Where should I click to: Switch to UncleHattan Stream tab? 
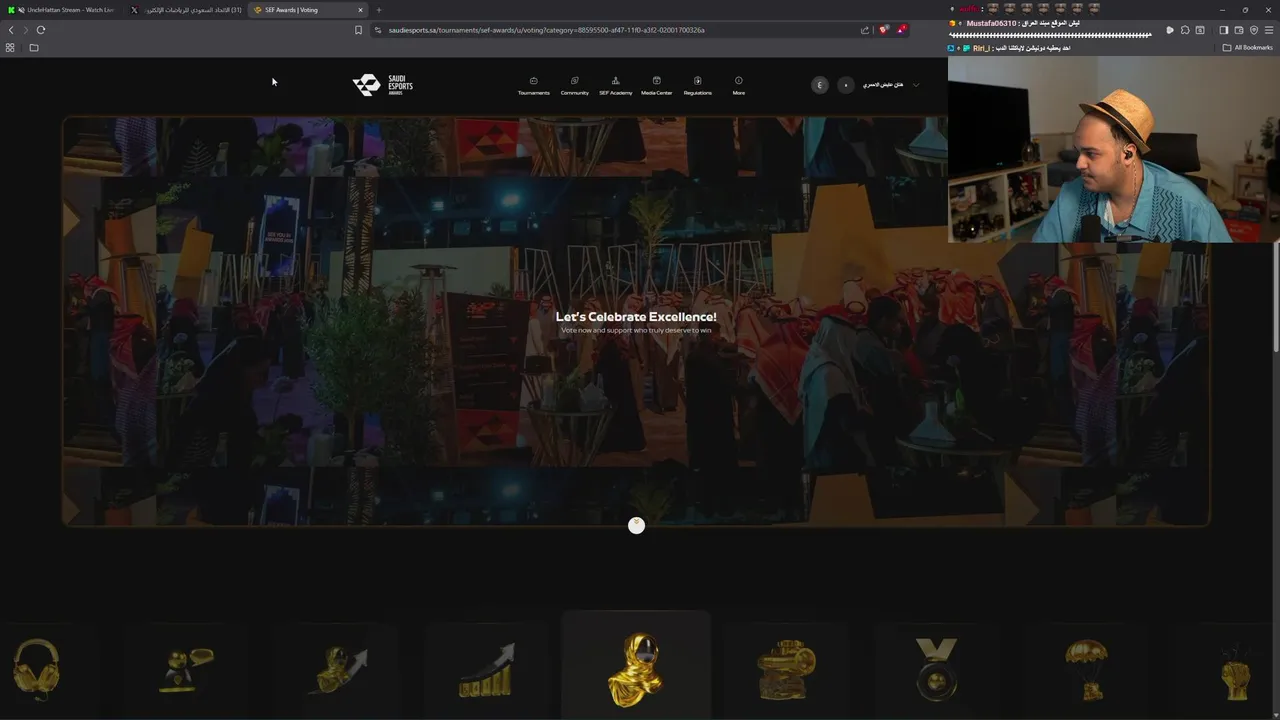(60, 10)
